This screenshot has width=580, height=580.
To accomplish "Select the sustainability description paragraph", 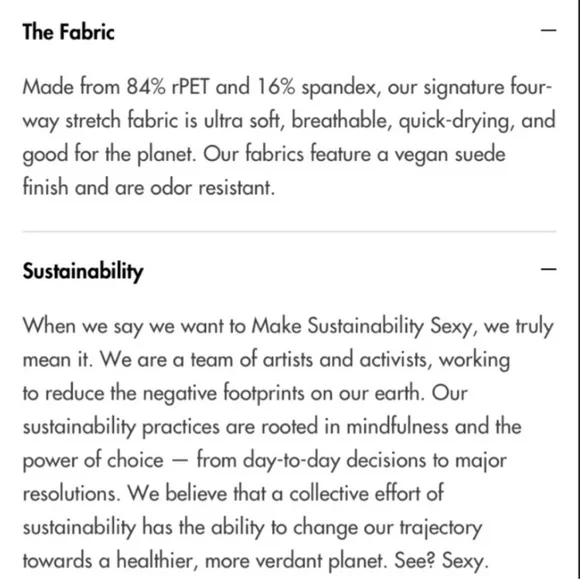I will pyautogui.click(x=288, y=443).
